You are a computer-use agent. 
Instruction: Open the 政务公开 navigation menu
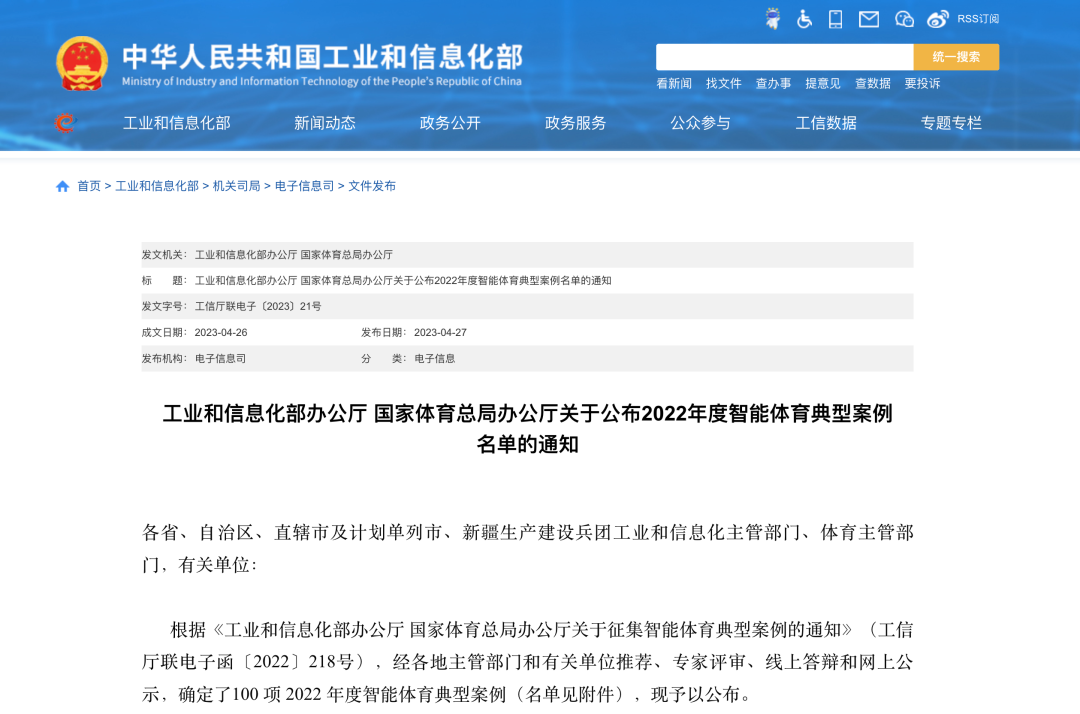(450, 123)
